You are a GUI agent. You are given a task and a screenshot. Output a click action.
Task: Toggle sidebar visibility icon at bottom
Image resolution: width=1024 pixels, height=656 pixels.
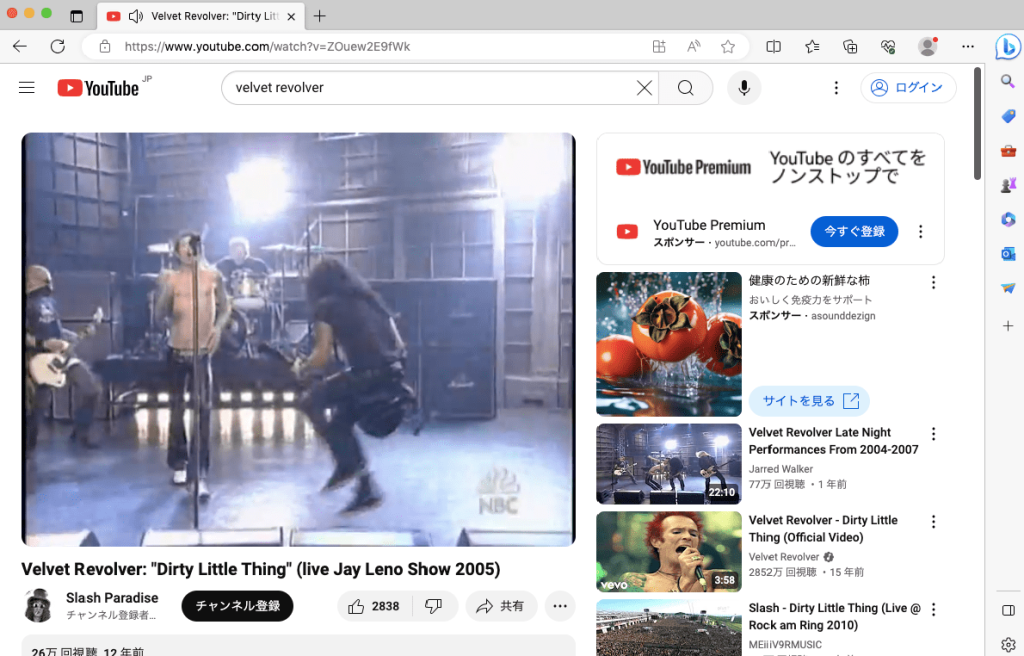1008,610
